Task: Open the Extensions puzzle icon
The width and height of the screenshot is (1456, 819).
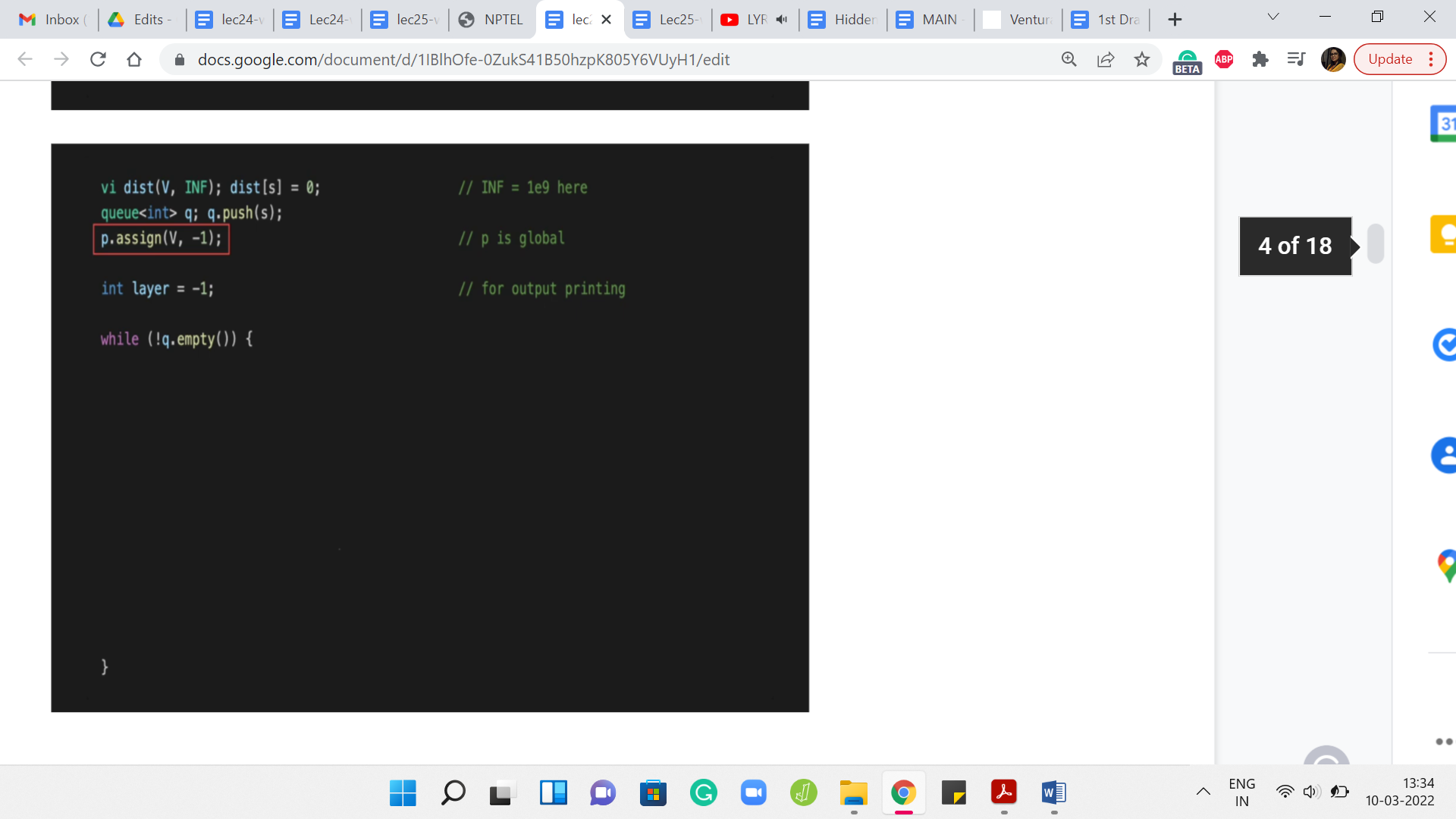Action: pyautogui.click(x=1260, y=59)
